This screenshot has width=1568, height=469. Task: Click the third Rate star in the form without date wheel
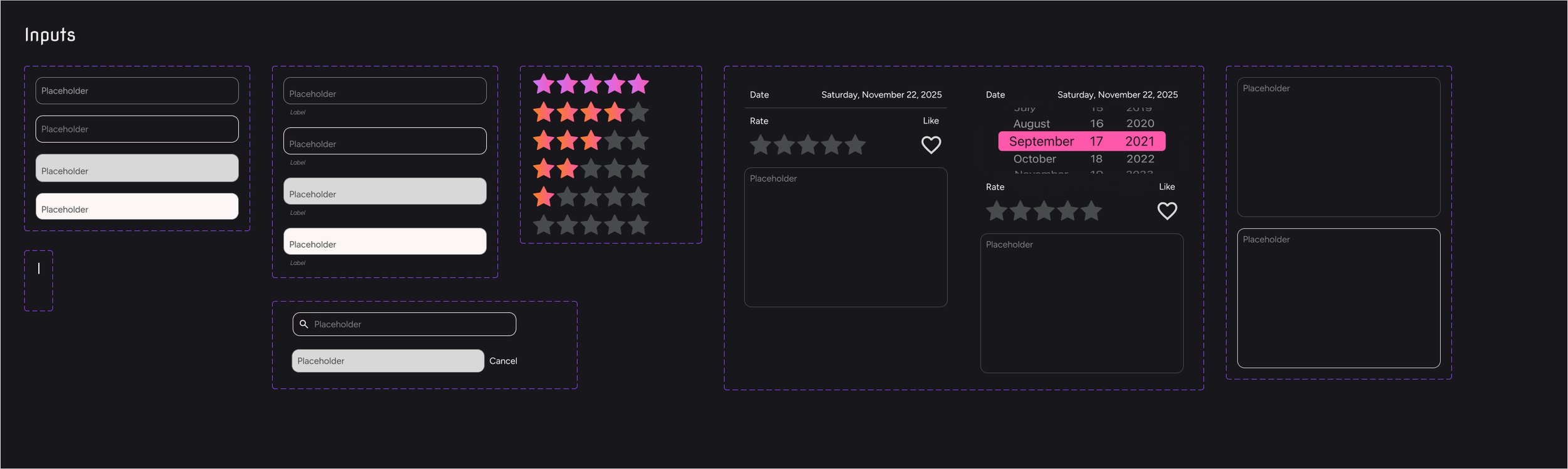click(808, 145)
